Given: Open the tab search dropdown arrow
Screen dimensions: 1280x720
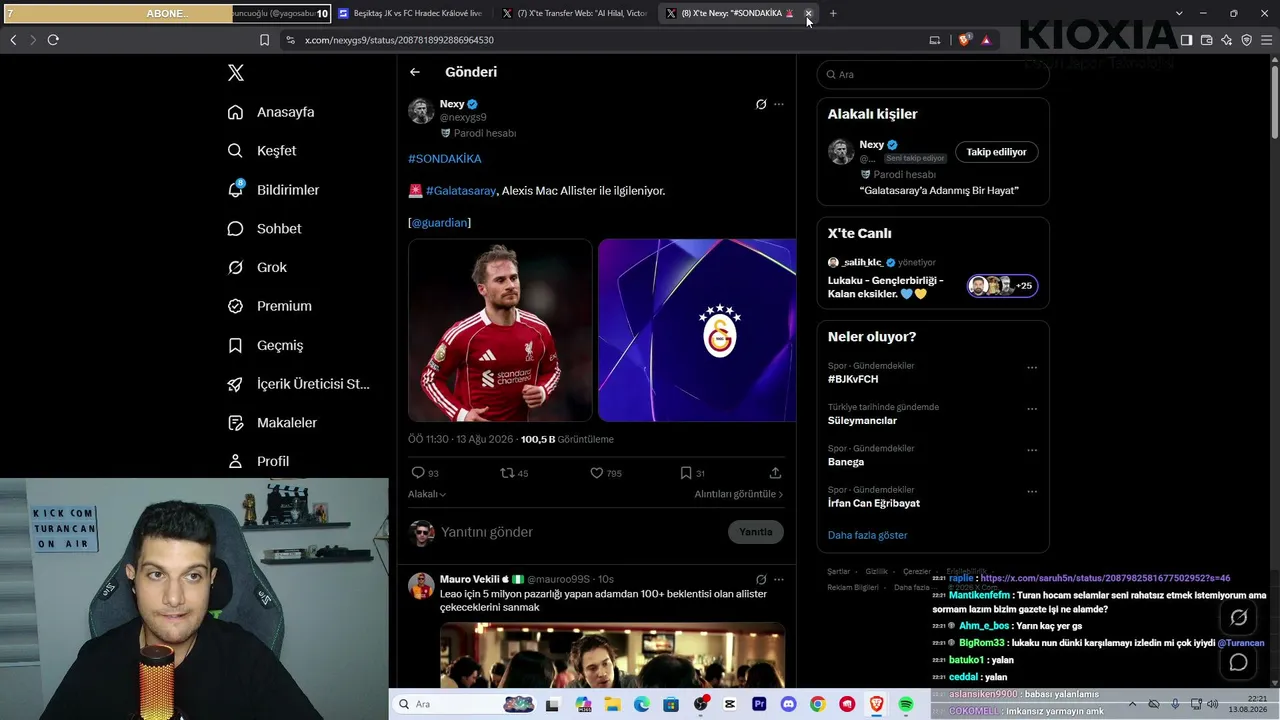Looking at the screenshot, I should pos(1179,13).
